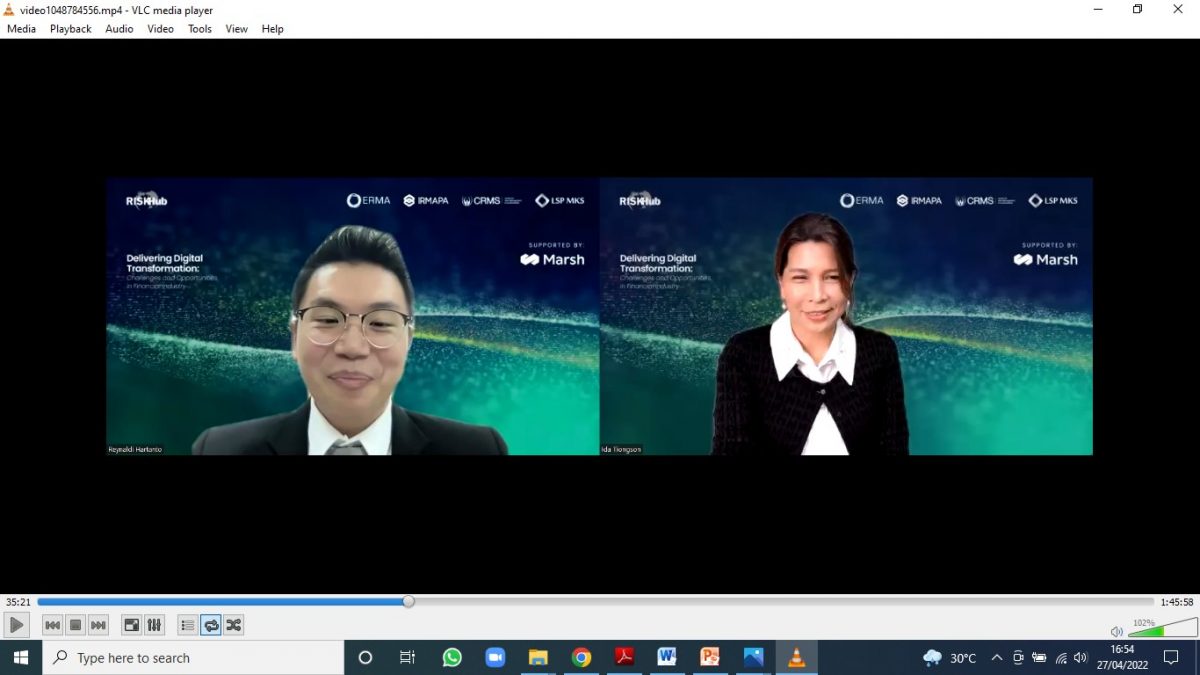This screenshot has width=1200, height=675.
Task: Click the total duration 1:45:58 label
Action: click(x=1177, y=602)
